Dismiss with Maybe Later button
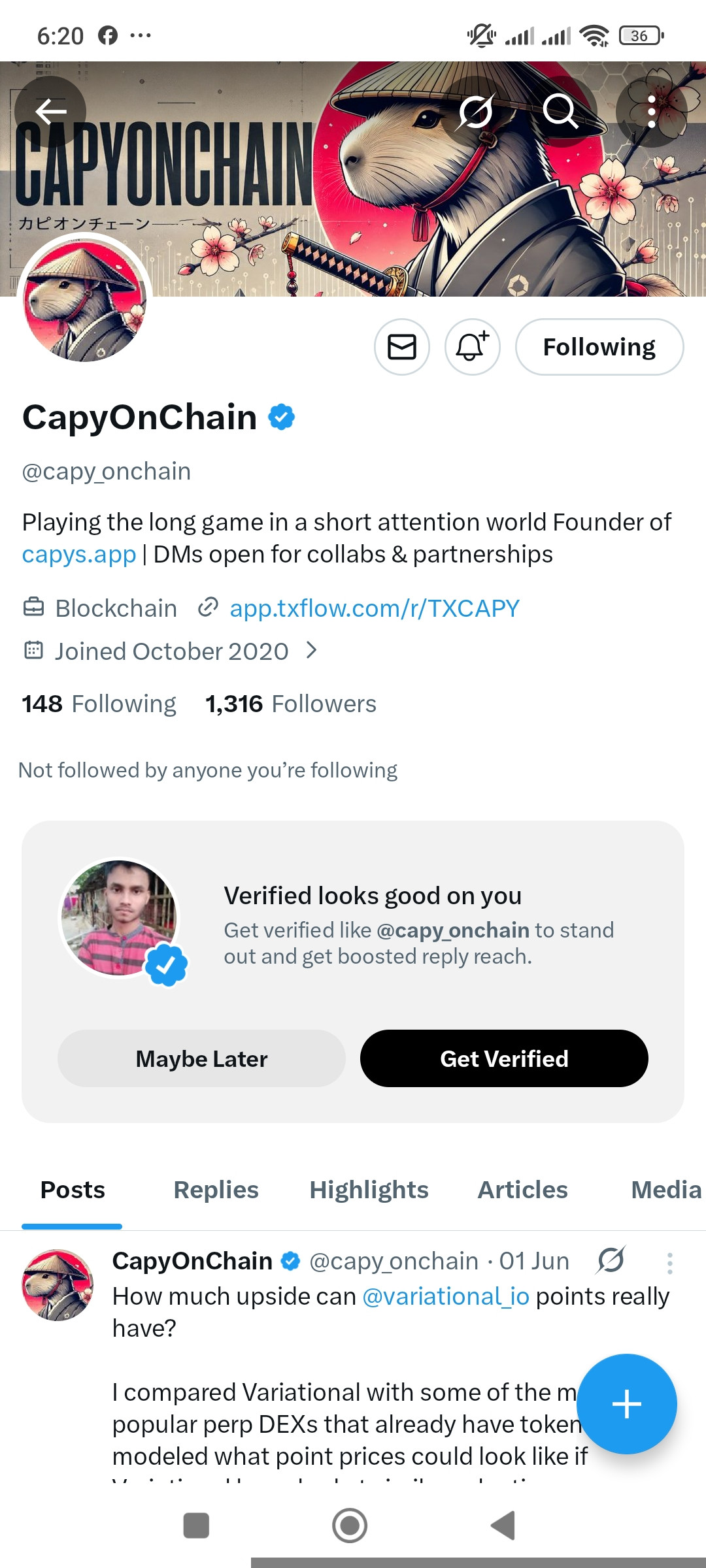 [x=201, y=1058]
